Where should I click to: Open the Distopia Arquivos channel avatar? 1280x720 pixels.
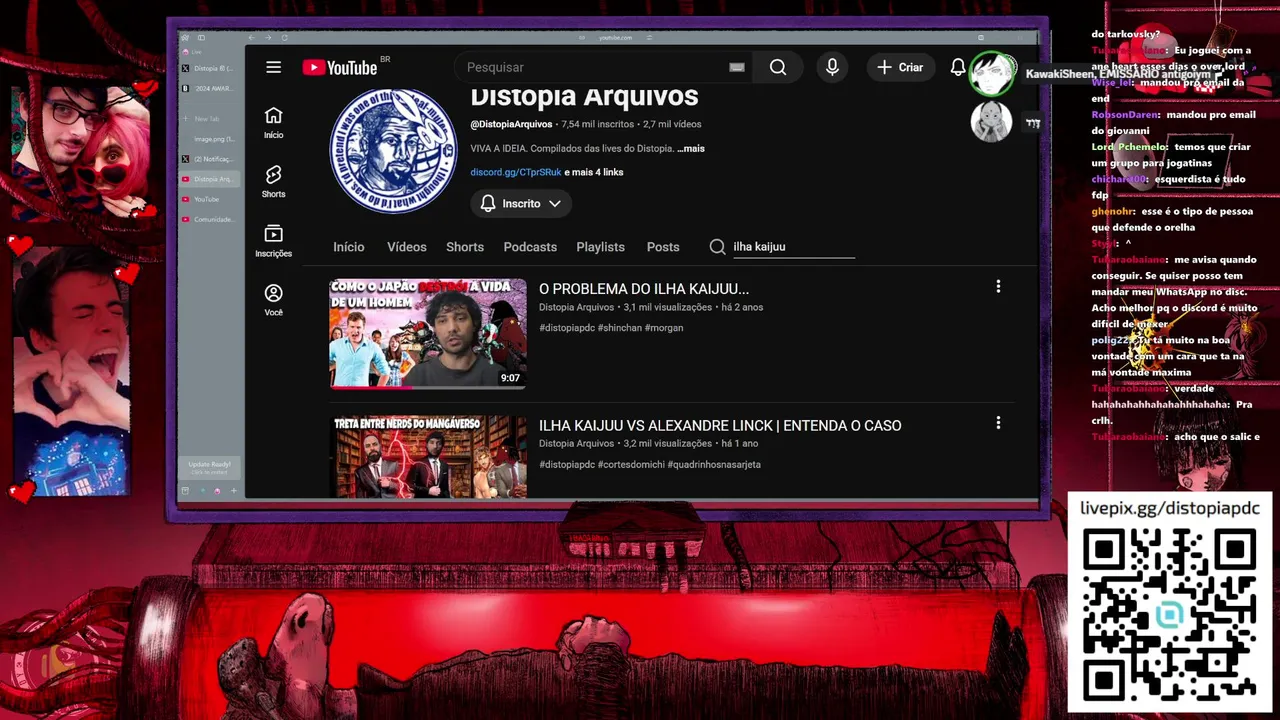[393, 151]
